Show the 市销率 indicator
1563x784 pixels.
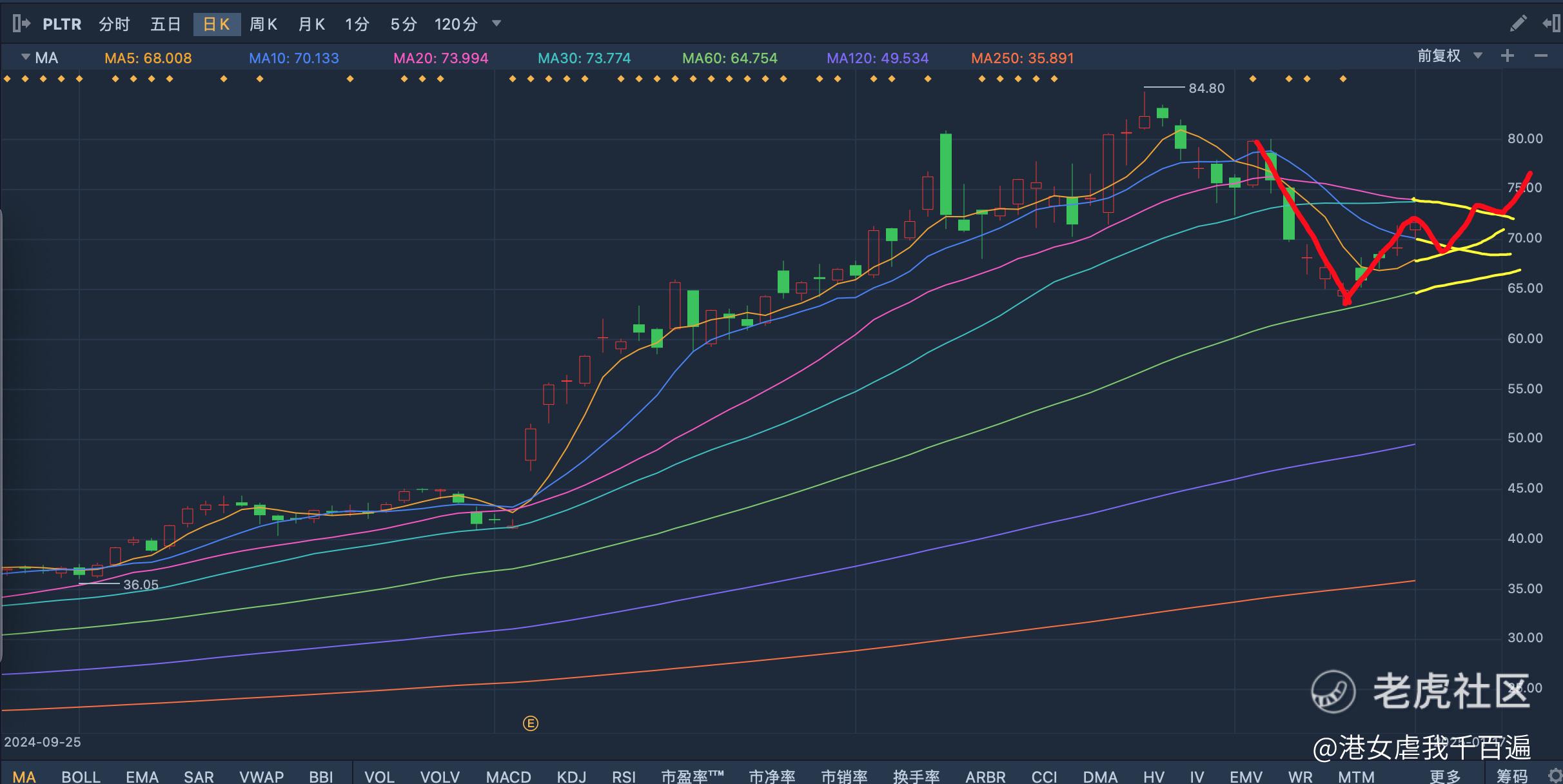[844, 776]
